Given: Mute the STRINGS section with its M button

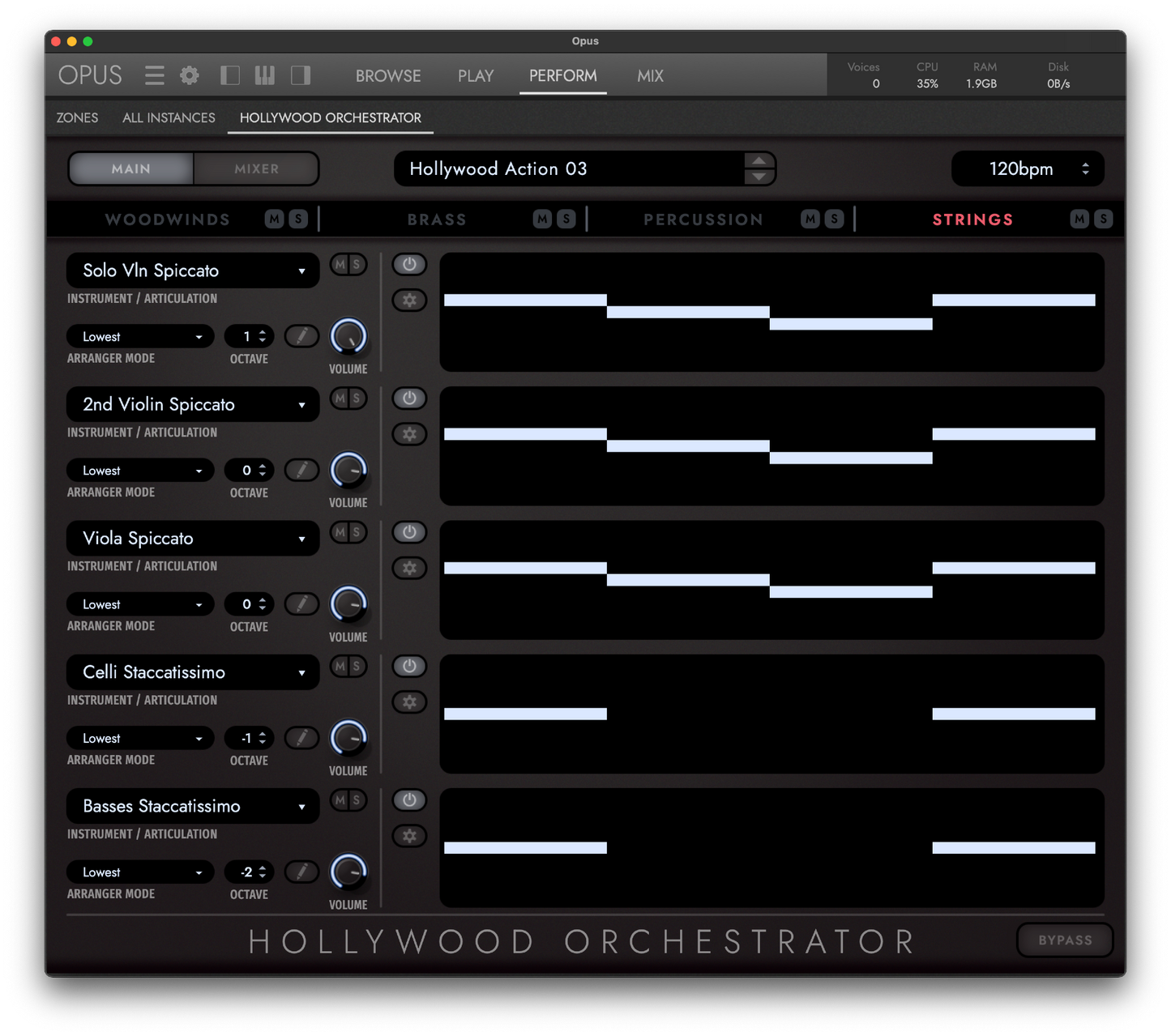Looking at the screenshot, I should [1078, 218].
